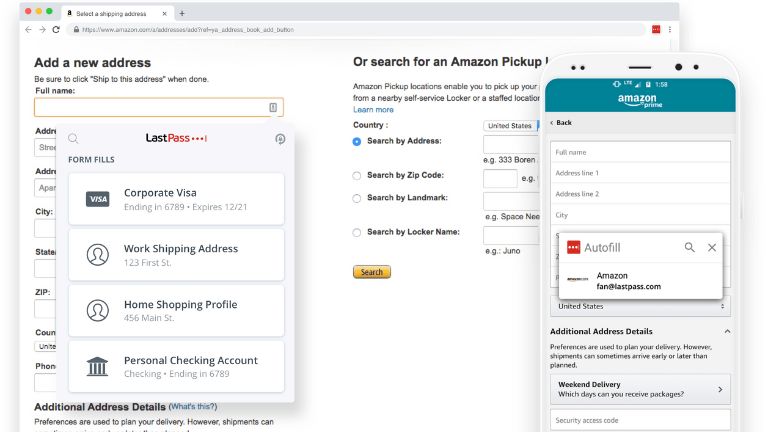Open Weekend Delivery options on phone
Image resolution: width=768 pixels, height=432 pixels.
point(640,389)
